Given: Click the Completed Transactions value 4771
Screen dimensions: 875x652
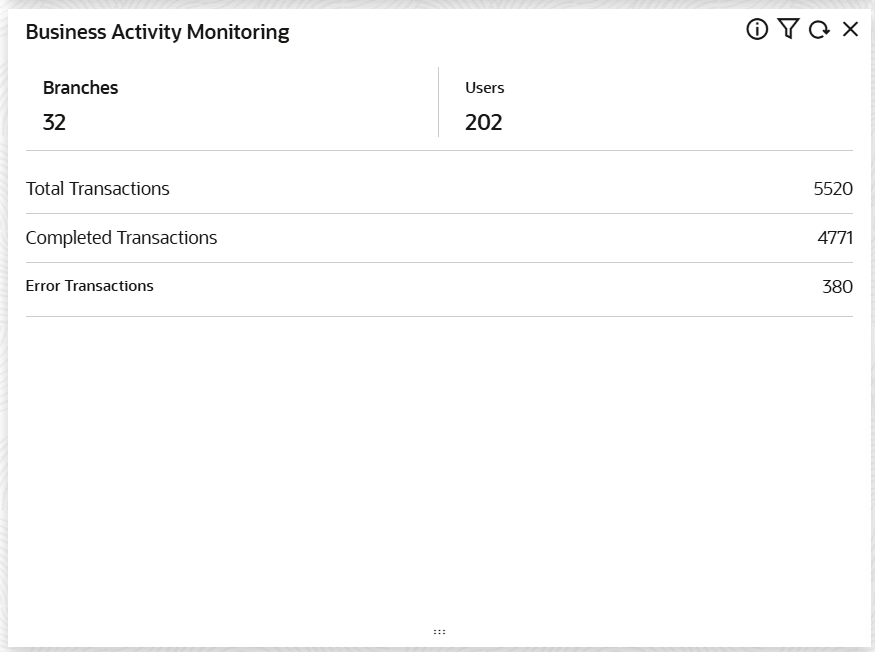Looking at the screenshot, I should click(834, 238).
